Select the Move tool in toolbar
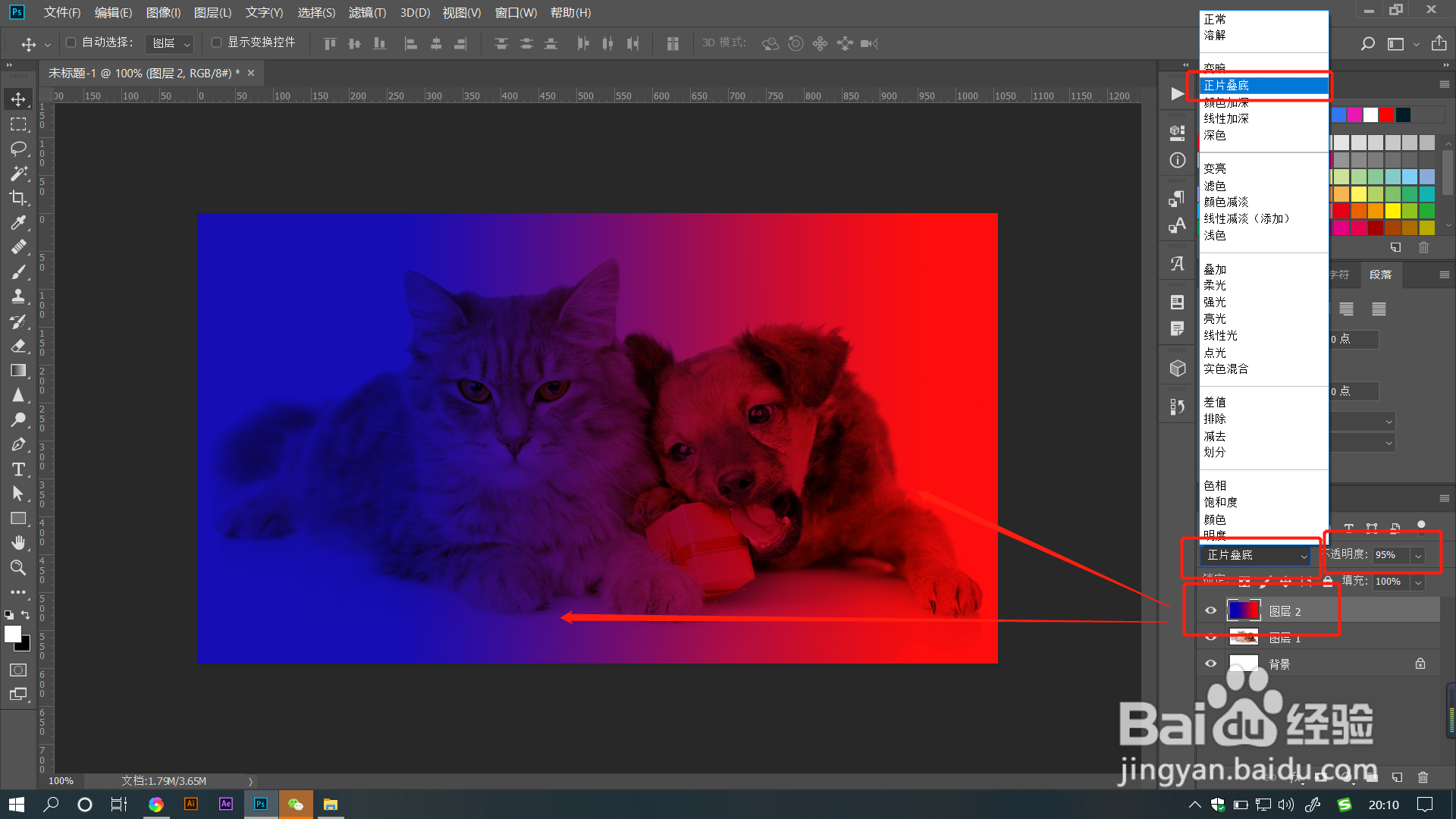Screen dimensions: 1456x819 (x=18, y=99)
